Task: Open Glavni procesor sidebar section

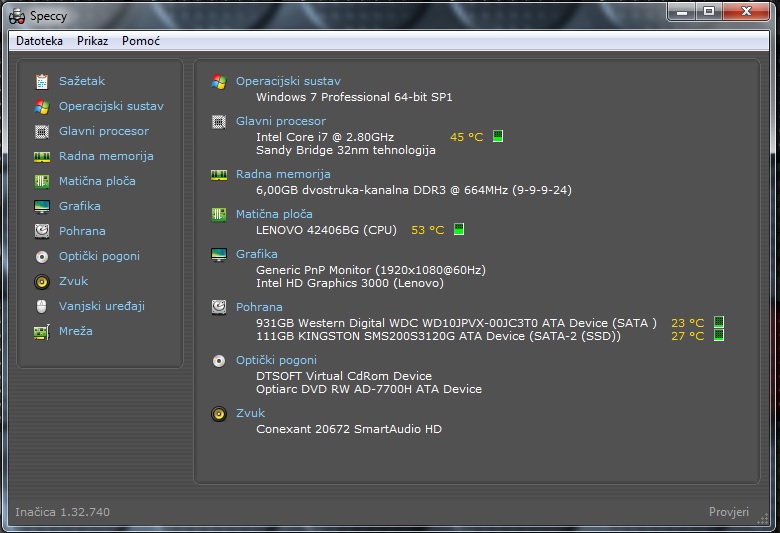Action: [x=103, y=131]
